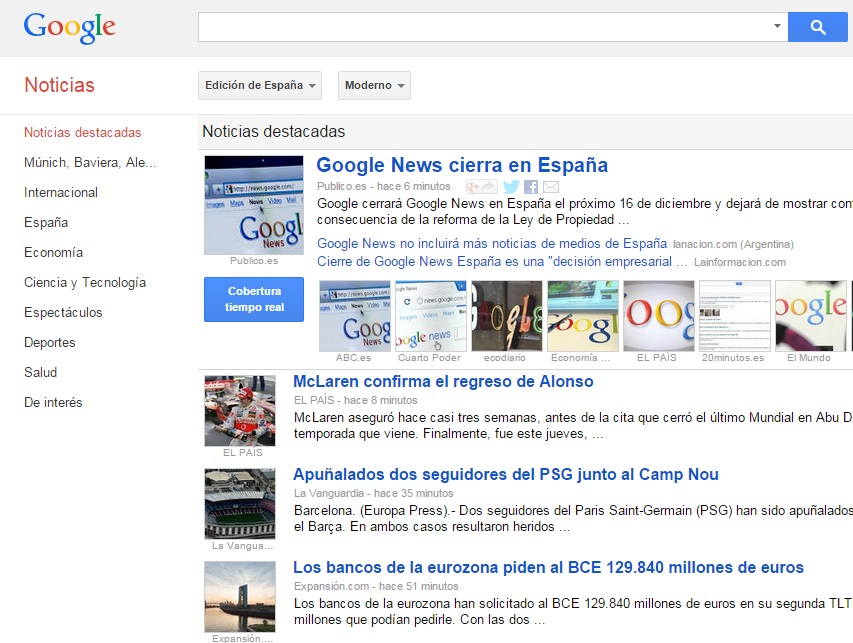Open Cierre de Google News España article link
This screenshot has height=643, width=853.
click(502, 262)
